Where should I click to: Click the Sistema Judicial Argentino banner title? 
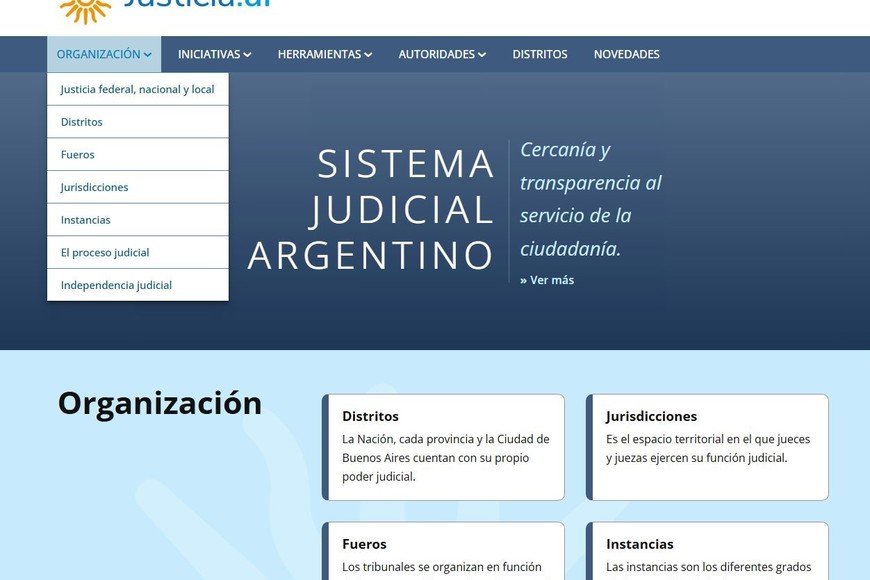(x=372, y=209)
